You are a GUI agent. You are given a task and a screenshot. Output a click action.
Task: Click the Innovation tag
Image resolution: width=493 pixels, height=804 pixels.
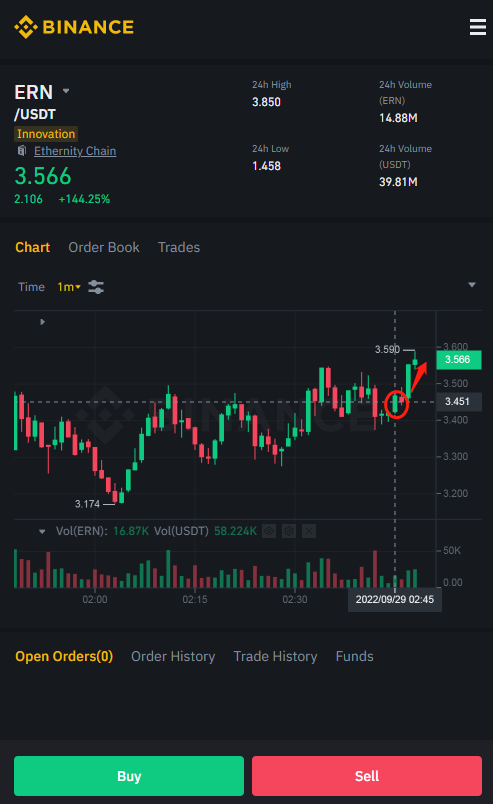tap(46, 134)
